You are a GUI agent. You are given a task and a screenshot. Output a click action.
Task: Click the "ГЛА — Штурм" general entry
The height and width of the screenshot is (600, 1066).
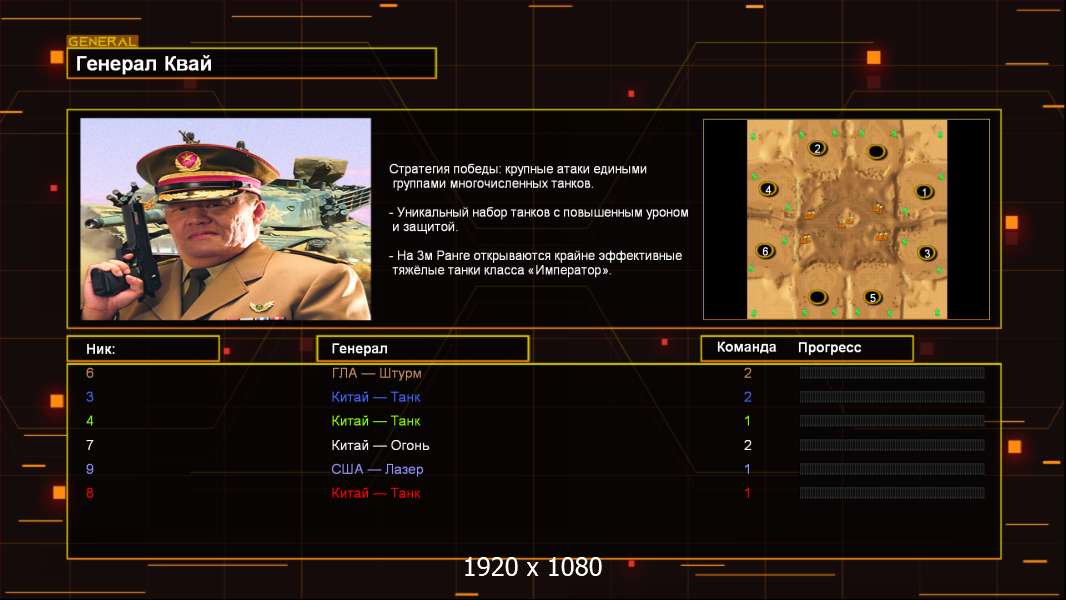(x=377, y=373)
